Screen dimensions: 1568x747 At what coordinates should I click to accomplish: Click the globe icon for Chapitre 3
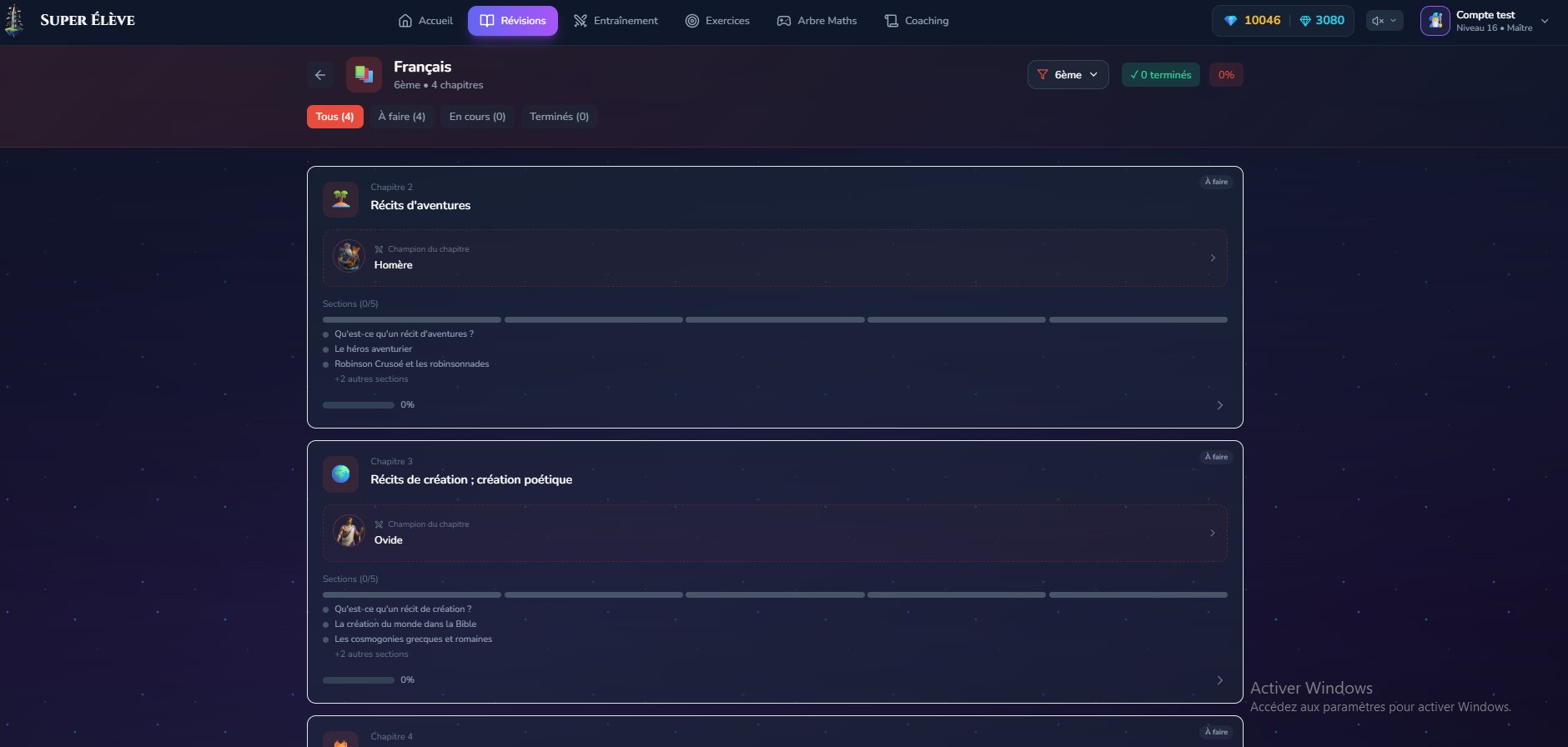[340, 474]
